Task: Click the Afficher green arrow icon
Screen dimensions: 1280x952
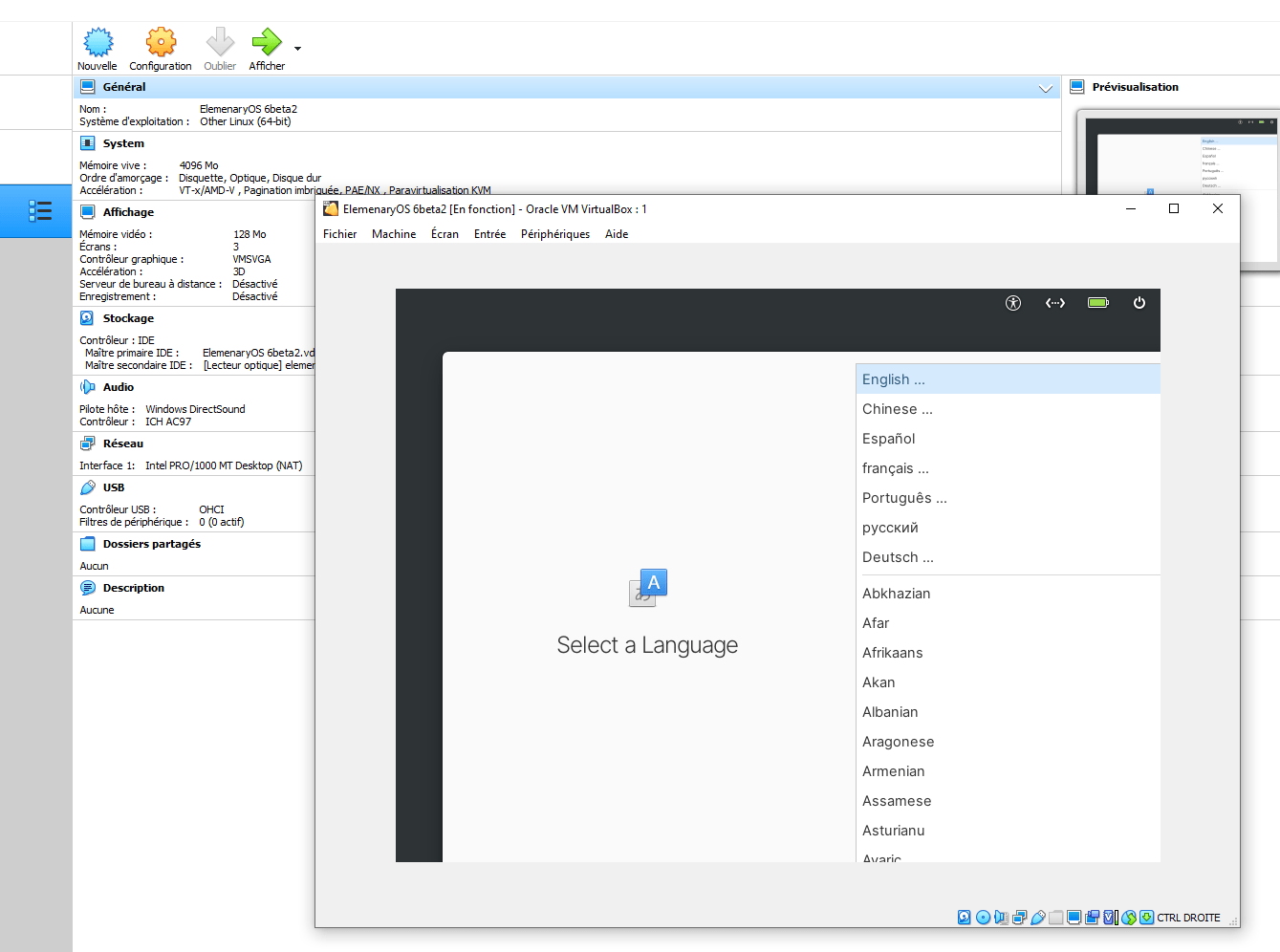Action: point(267,42)
